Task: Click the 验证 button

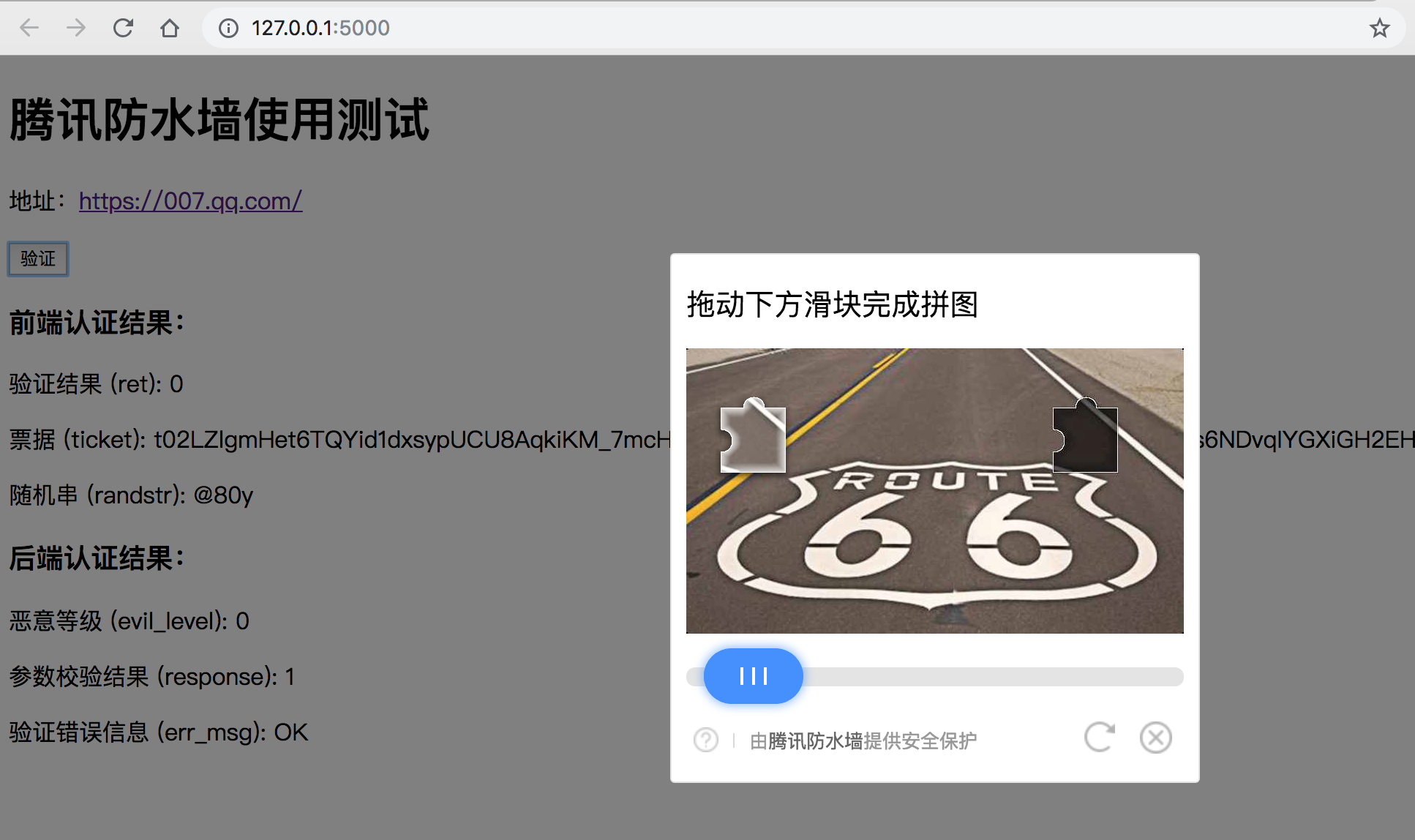Action: (38, 259)
